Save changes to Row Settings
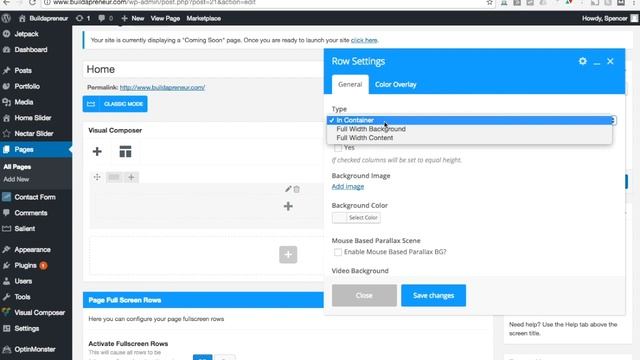 tap(433, 296)
